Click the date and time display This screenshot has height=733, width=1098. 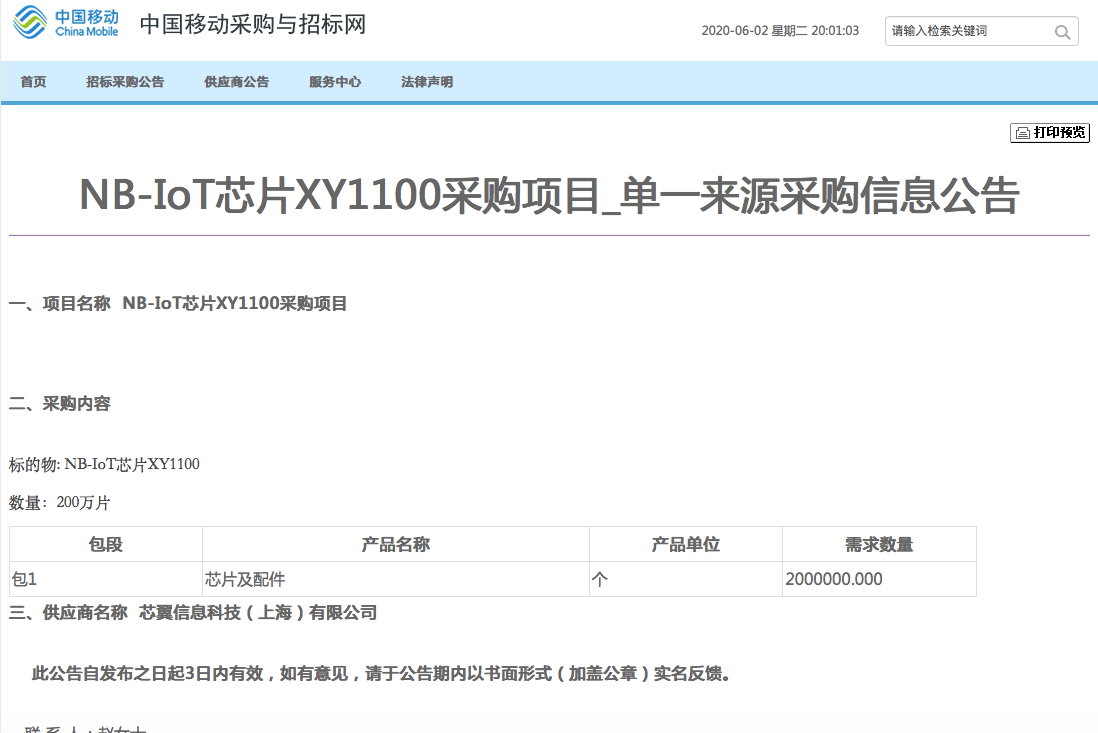tap(780, 31)
